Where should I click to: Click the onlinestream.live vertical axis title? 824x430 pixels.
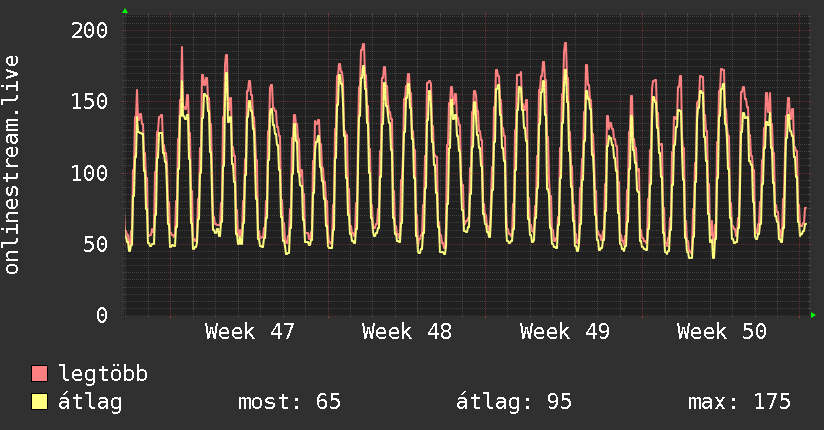coord(11,165)
